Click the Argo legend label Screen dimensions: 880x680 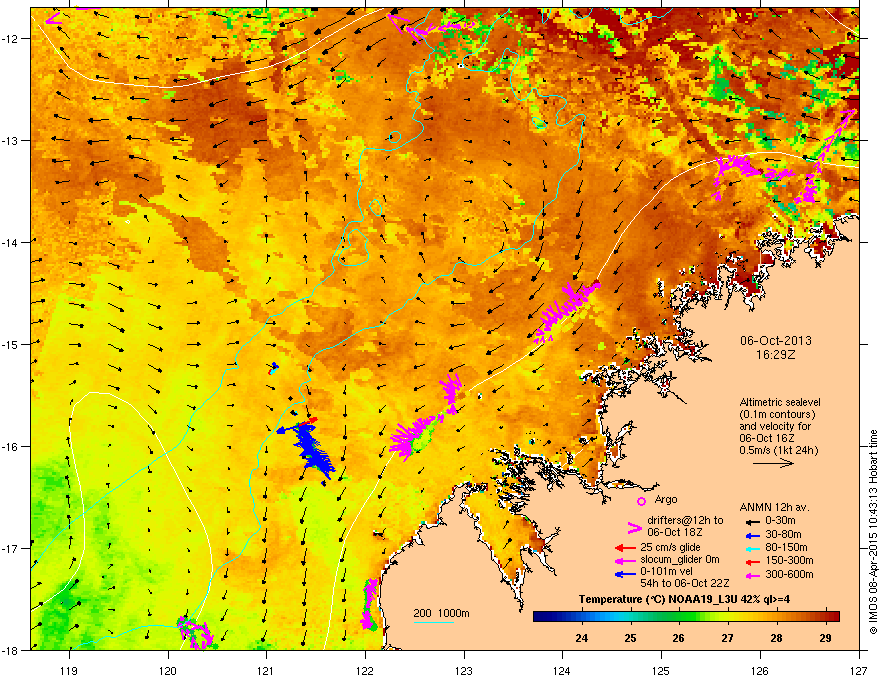666,499
